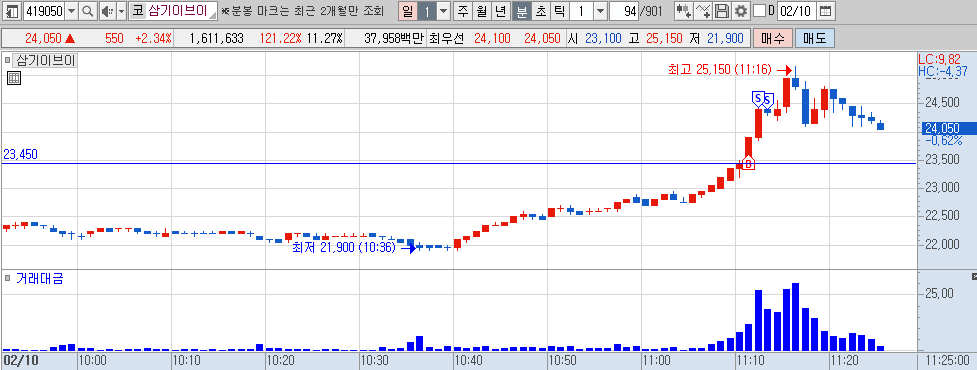This screenshot has height=370, width=977.
Task: Select 월 monthly chart period
Action: pos(481,11)
